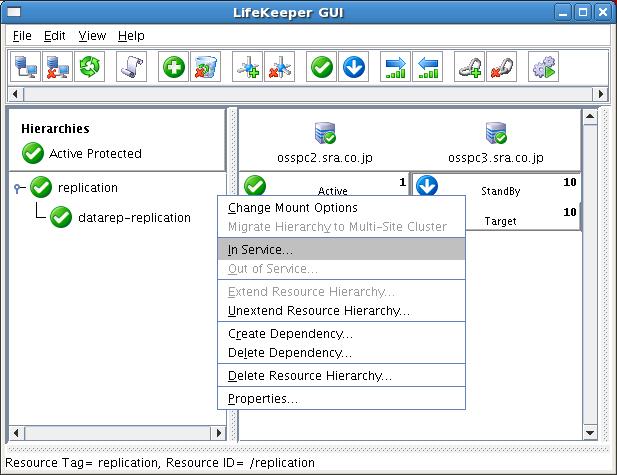Screen dimensions: 617x475
Task: Open the Edit menu
Action: click(54, 36)
